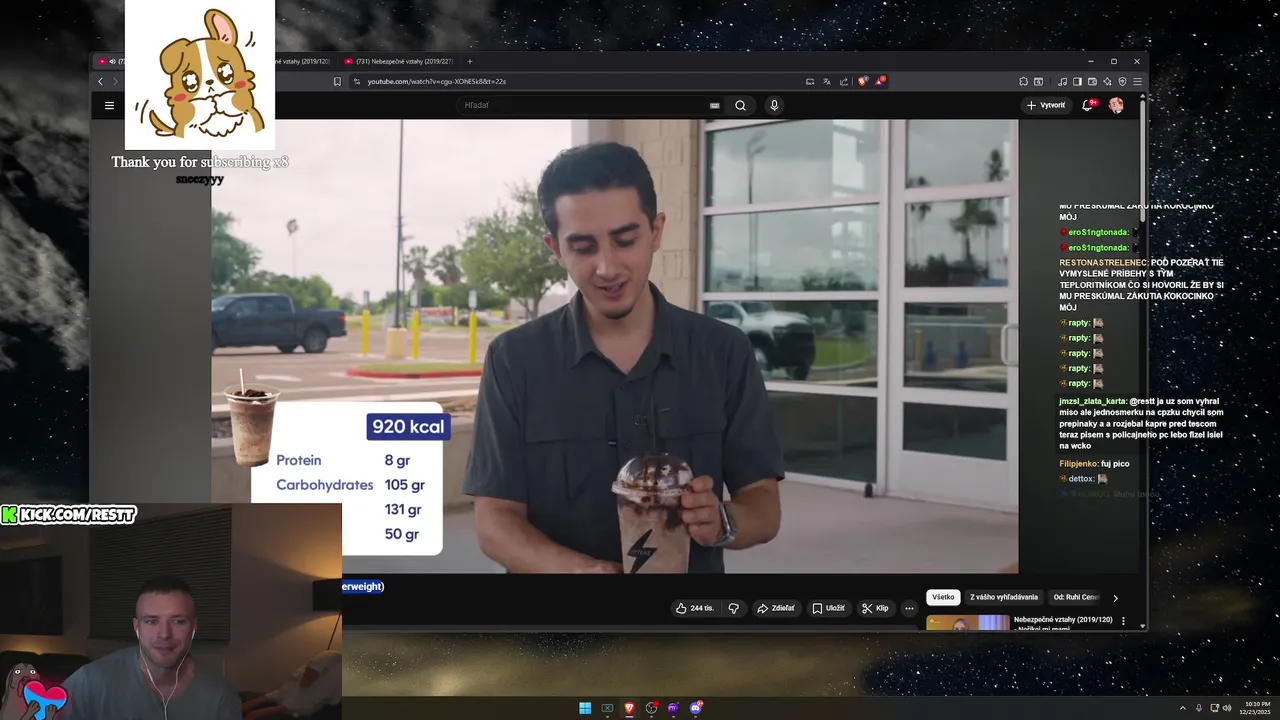Open the YouTube hamburger guide menu
1280x720 pixels.
click(x=109, y=105)
